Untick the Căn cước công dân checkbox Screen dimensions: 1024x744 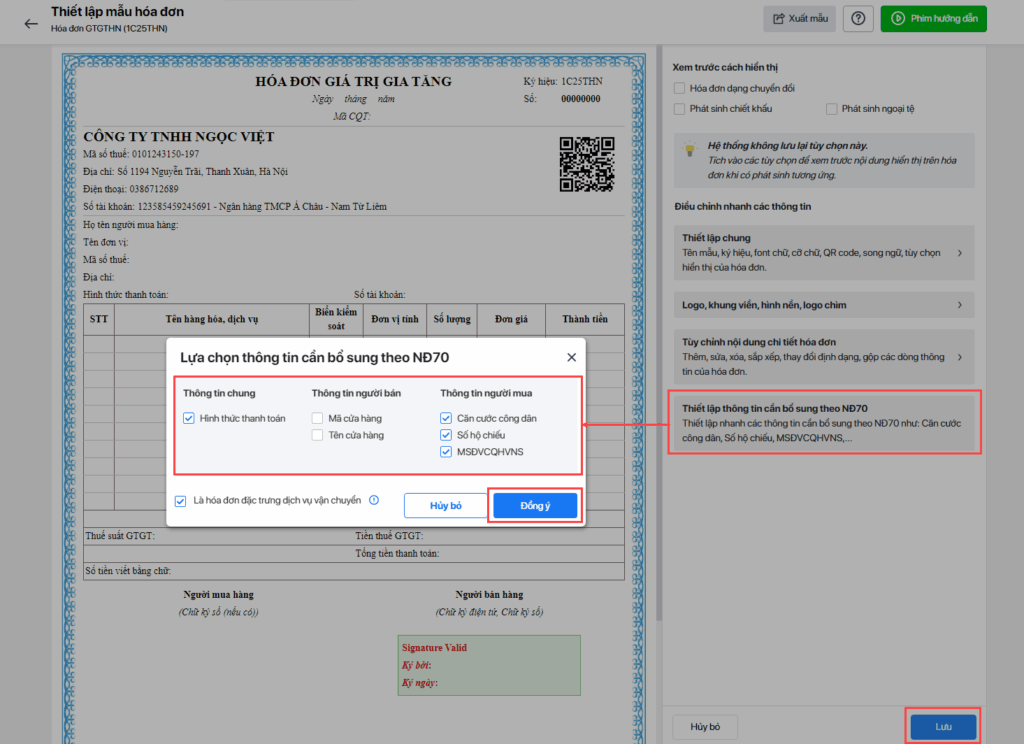coord(446,418)
